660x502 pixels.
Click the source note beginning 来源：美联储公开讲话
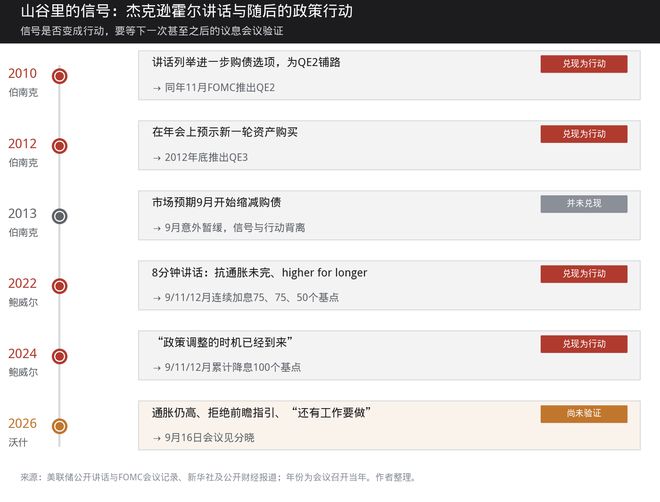tap(219, 477)
